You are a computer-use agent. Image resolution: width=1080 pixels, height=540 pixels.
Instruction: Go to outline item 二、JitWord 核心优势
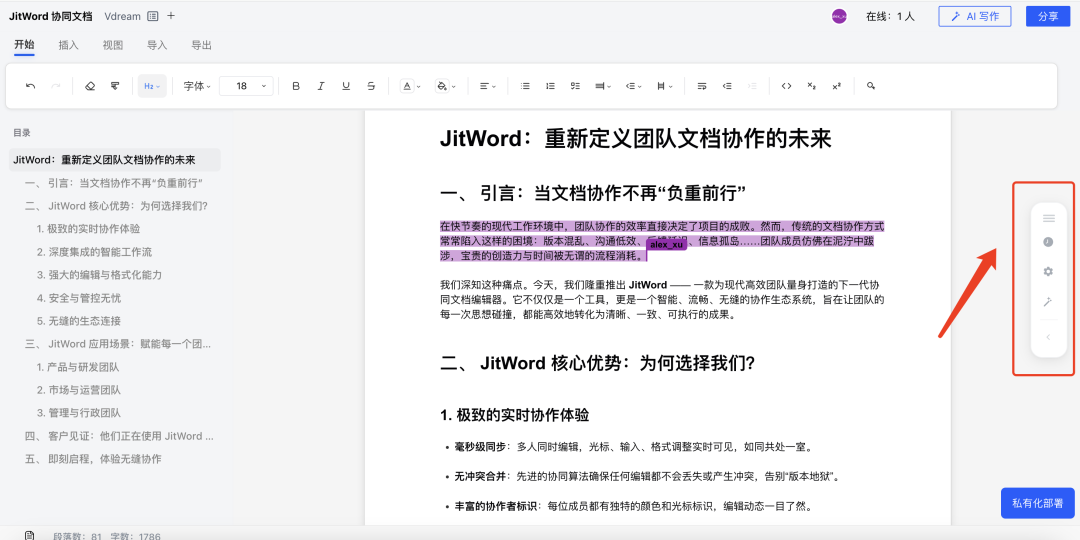click(x=116, y=206)
